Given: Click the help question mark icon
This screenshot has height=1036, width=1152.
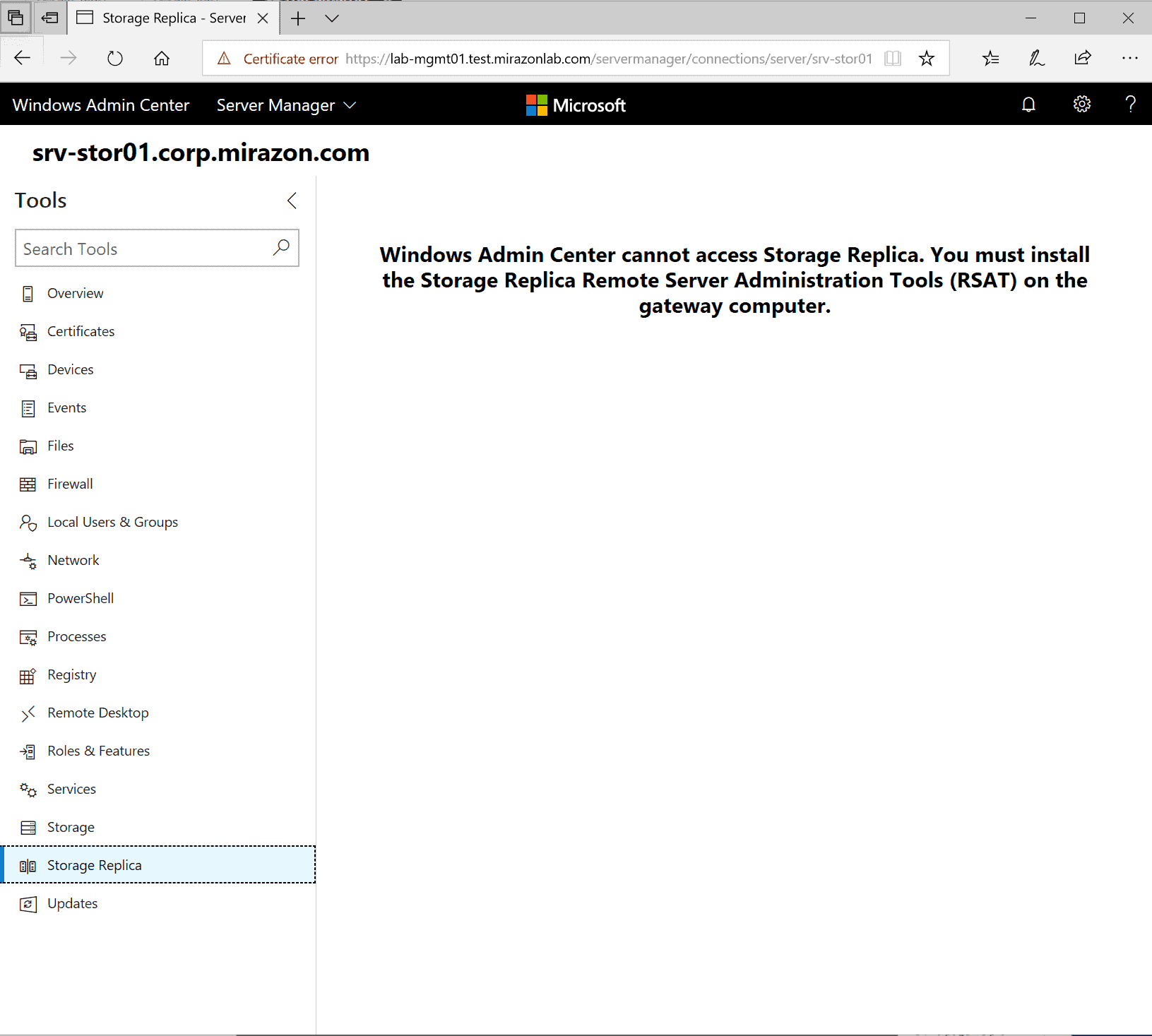Looking at the screenshot, I should coord(1130,105).
